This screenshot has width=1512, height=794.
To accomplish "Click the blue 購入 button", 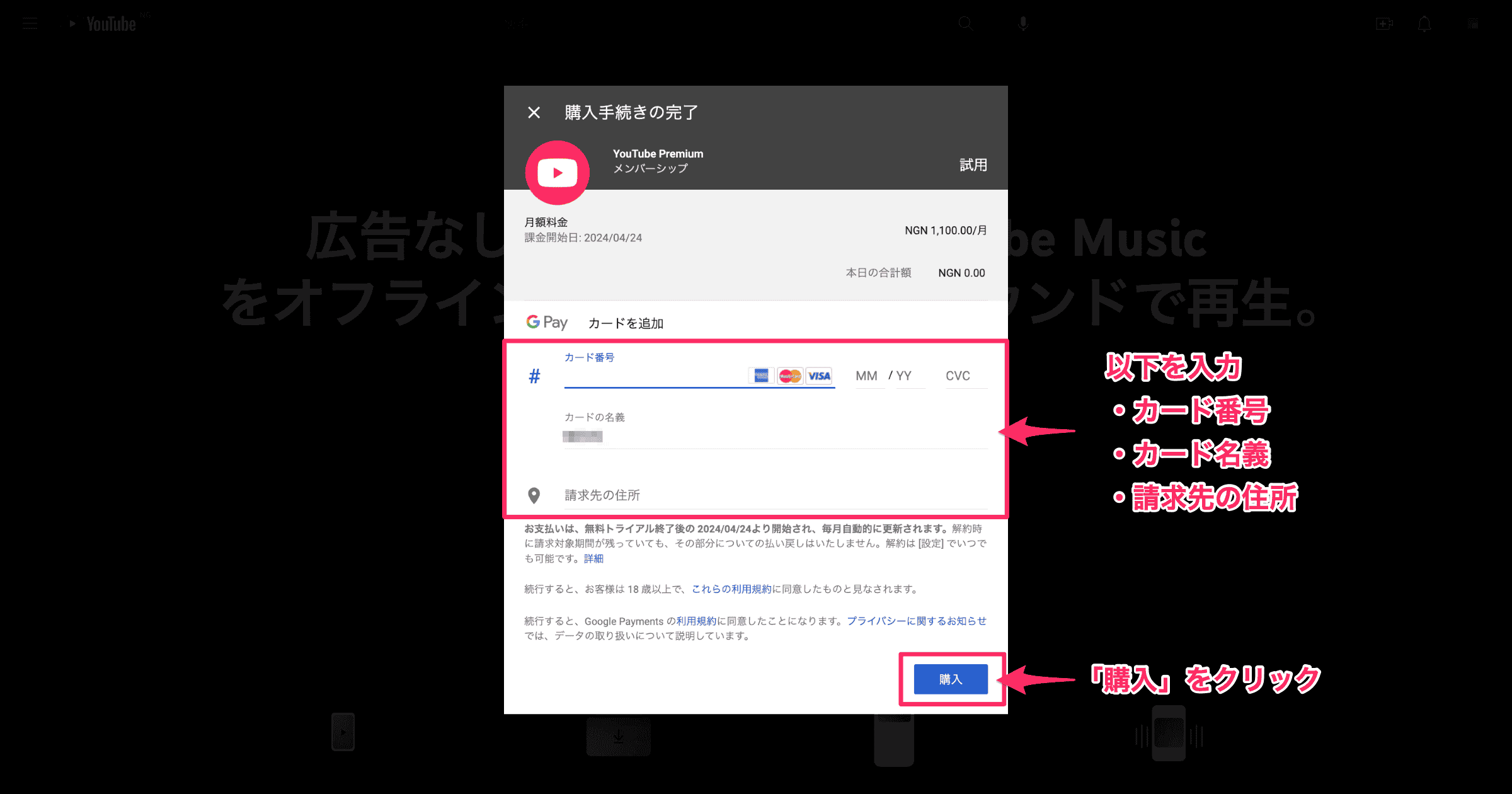I will 951,679.
